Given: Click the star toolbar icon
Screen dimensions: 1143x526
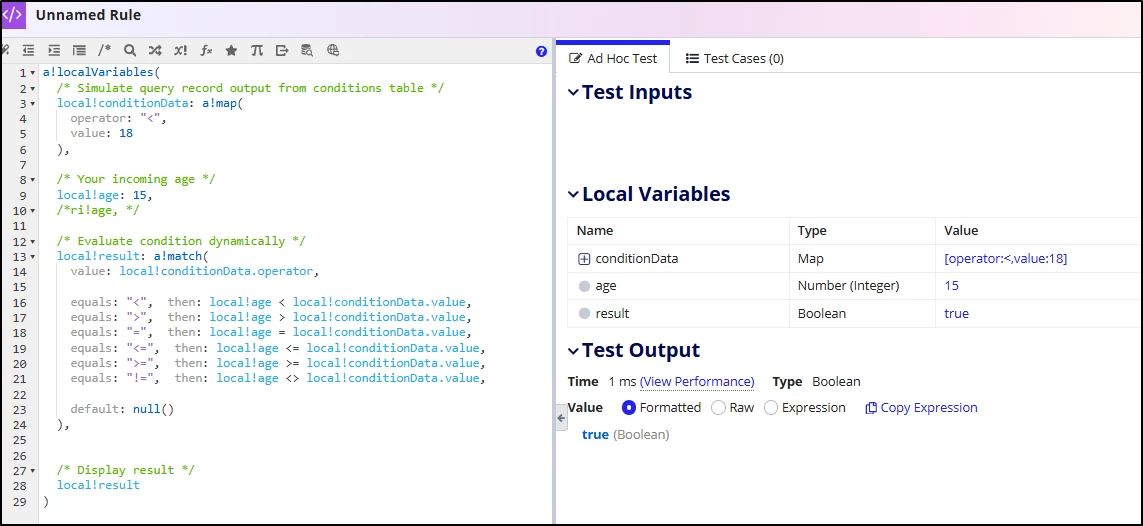Looking at the screenshot, I should point(231,50).
